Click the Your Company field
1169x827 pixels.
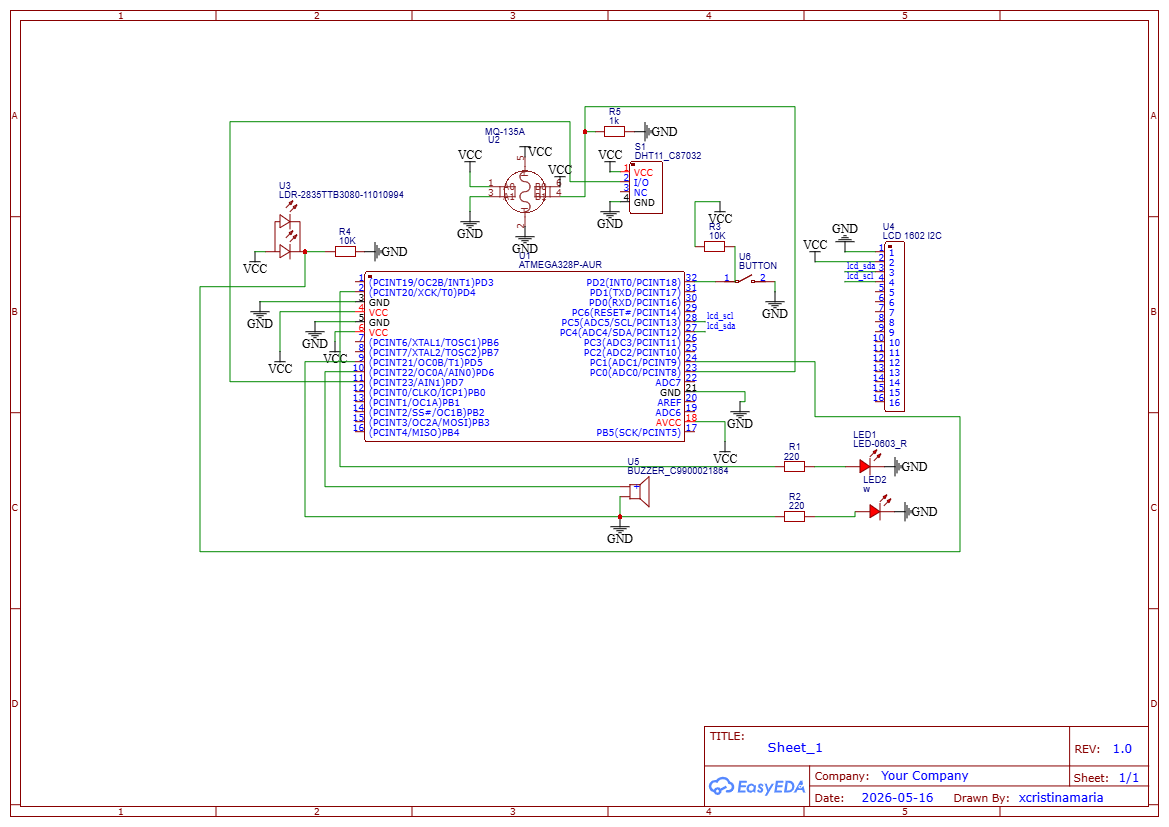pos(924,776)
